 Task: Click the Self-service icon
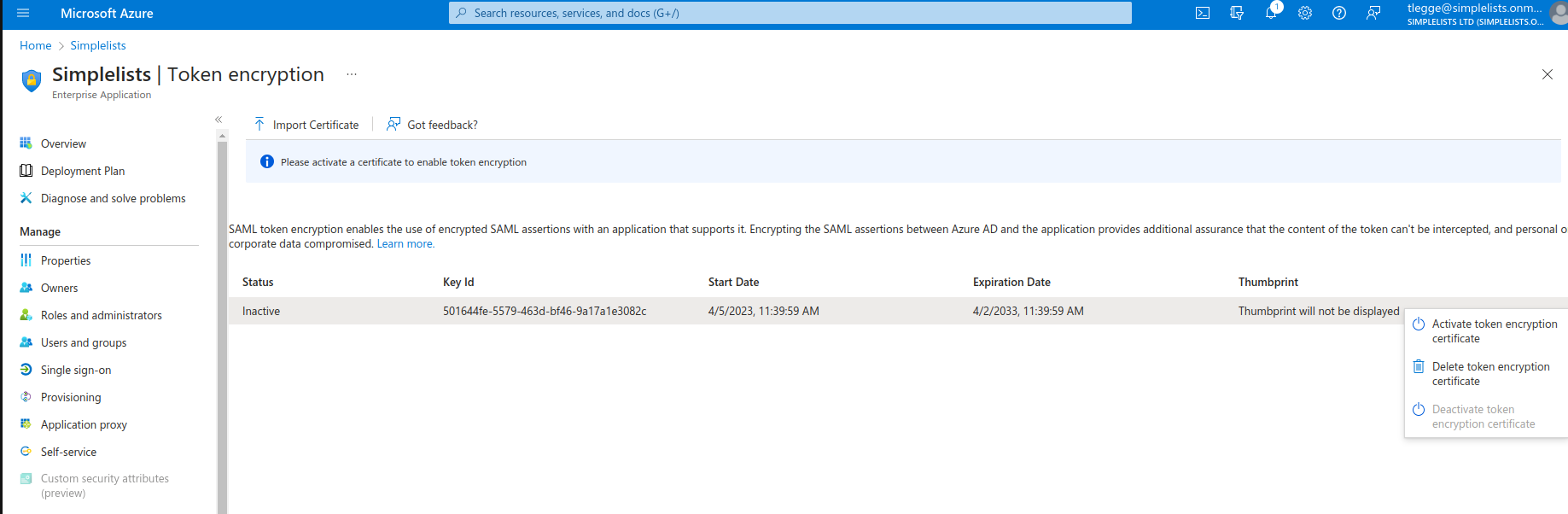[x=26, y=452]
